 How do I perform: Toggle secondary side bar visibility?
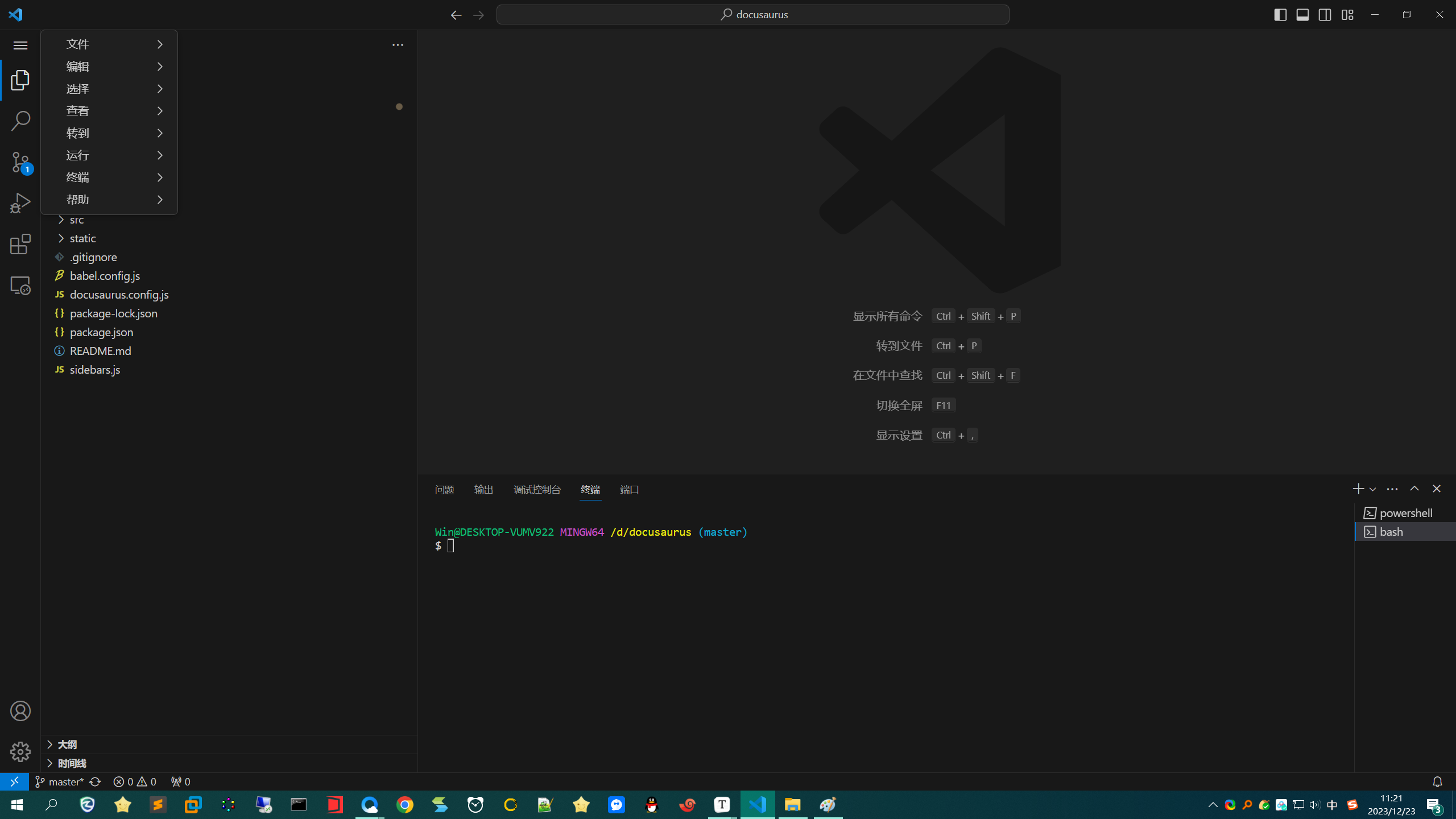coord(1325,15)
